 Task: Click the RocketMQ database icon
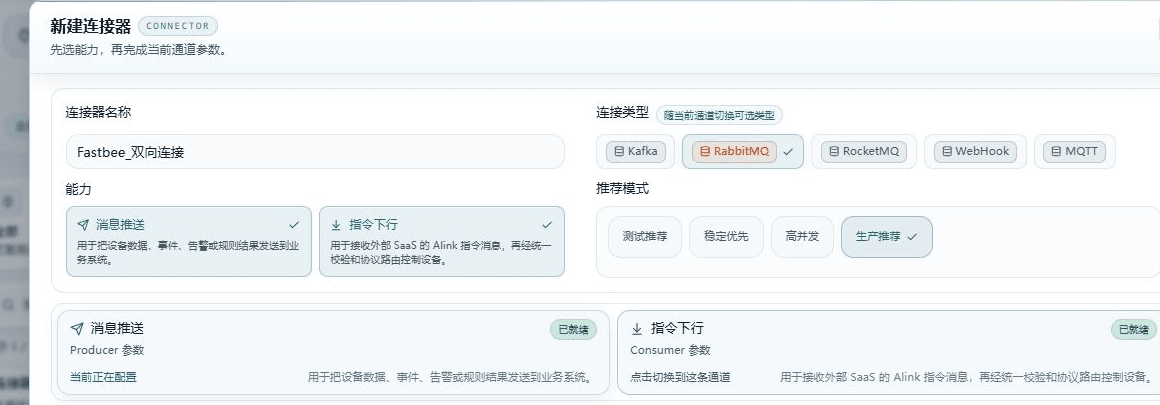(x=834, y=151)
